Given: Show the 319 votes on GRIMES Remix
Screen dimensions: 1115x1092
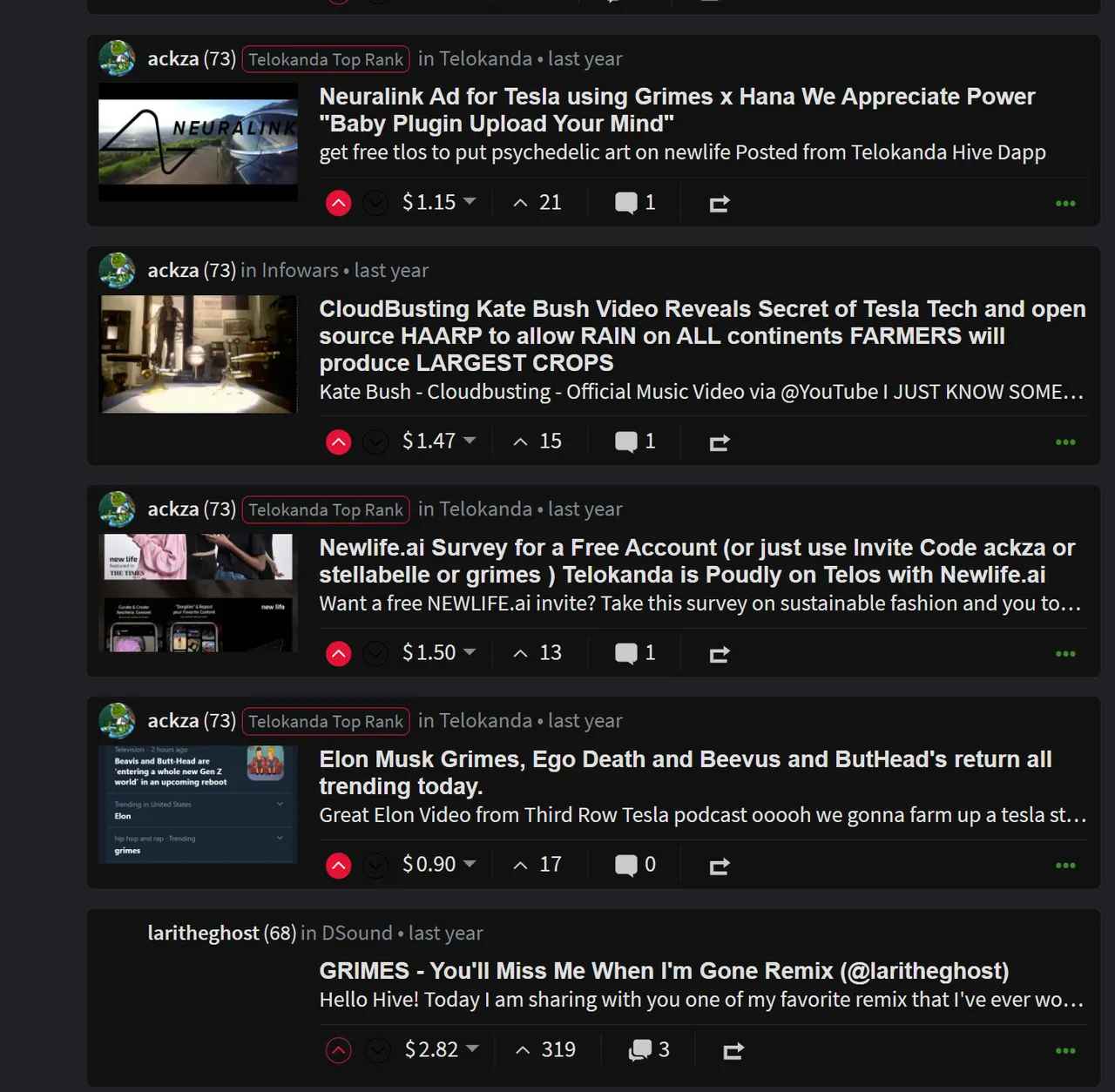Looking at the screenshot, I should coord(545,1049).
